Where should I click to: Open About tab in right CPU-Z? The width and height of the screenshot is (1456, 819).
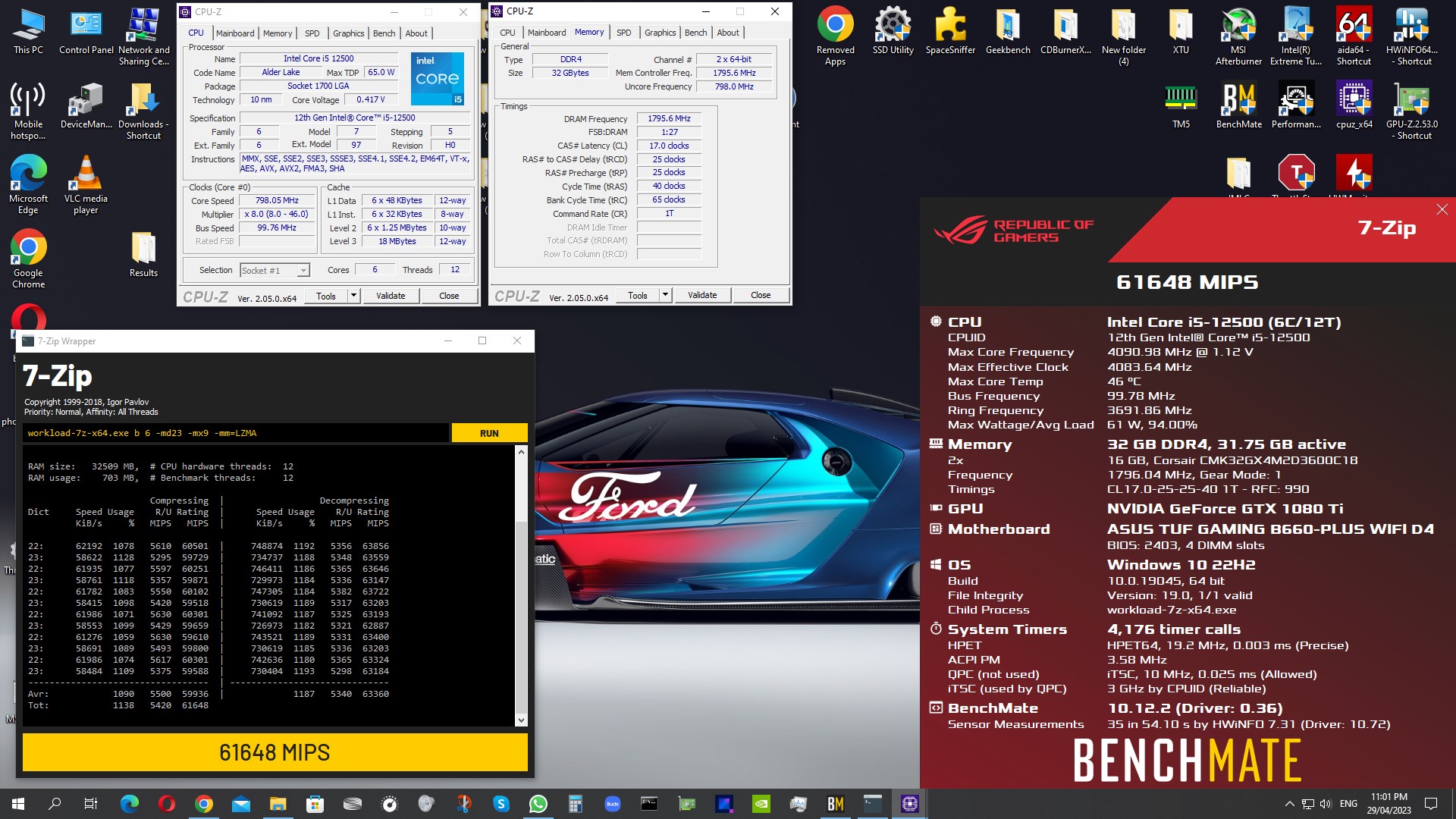pos(728,33)
